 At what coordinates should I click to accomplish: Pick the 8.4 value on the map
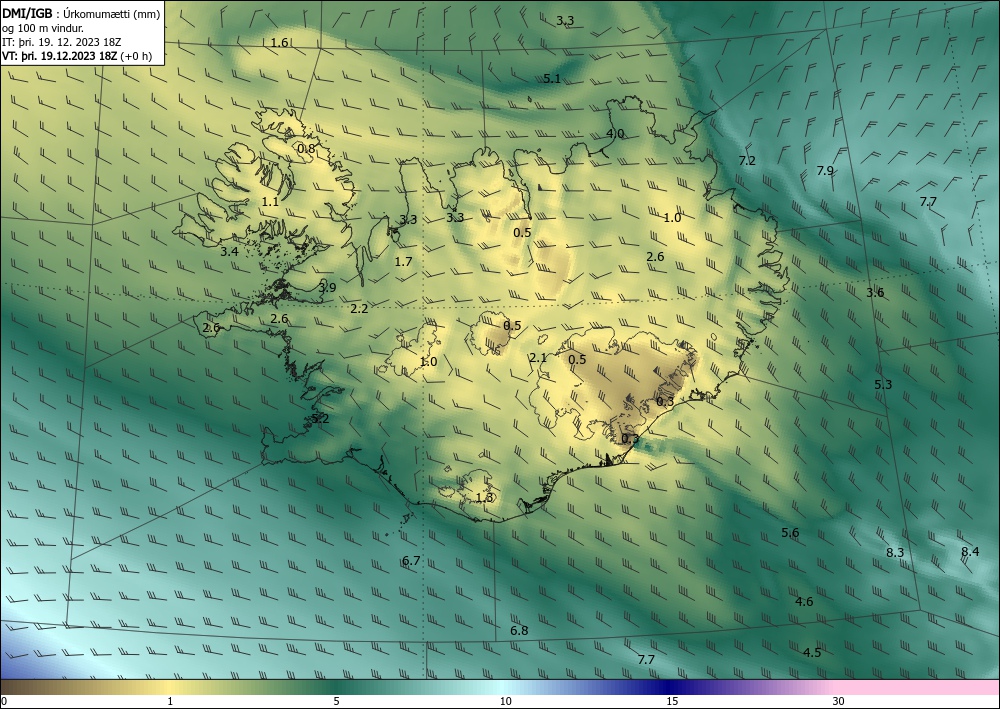(970, 552)
